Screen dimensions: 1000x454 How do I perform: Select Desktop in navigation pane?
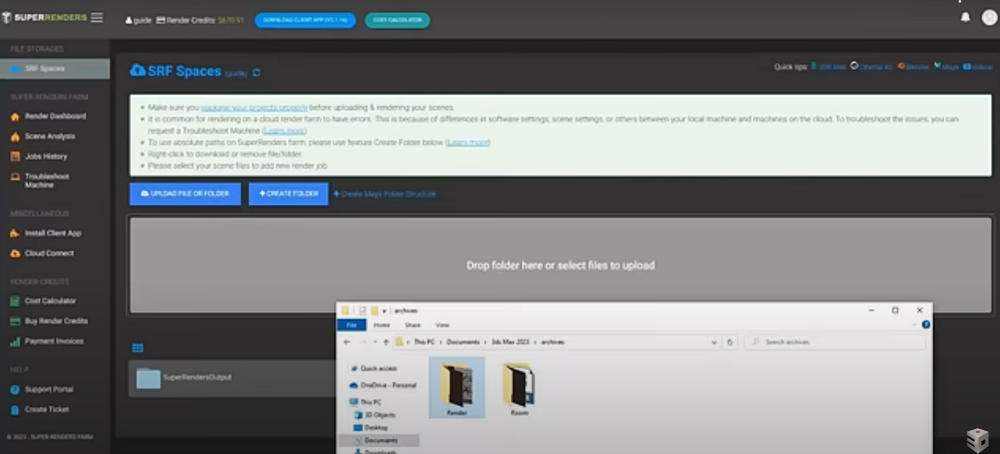coord(371,428)
